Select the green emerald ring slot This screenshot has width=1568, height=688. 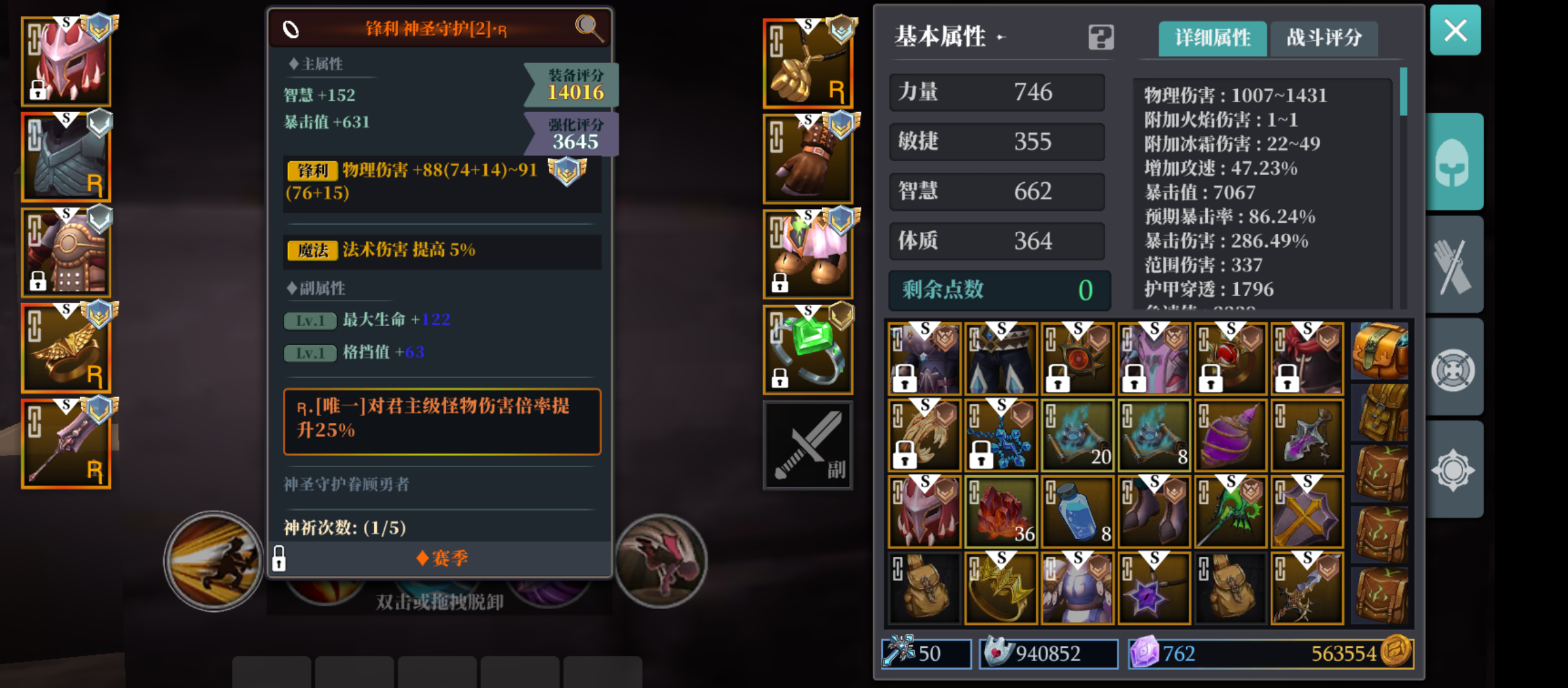click(808, 349)
